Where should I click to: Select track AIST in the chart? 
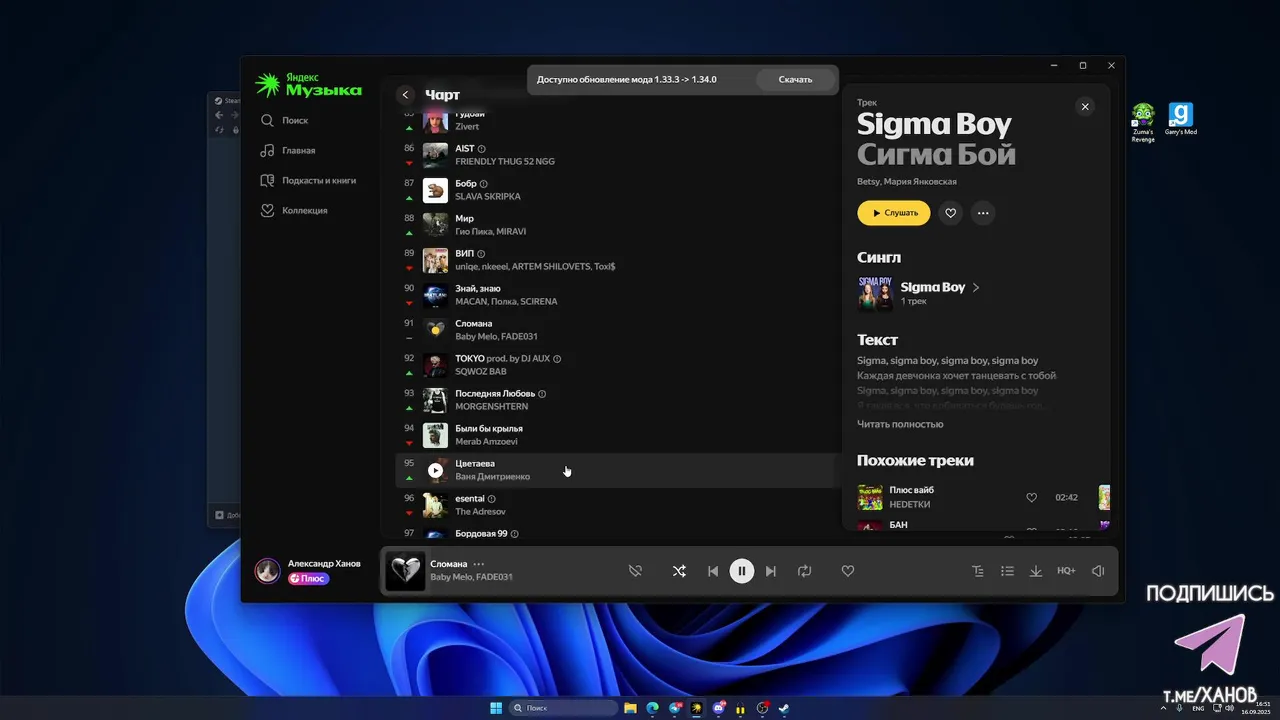(617, 155)
